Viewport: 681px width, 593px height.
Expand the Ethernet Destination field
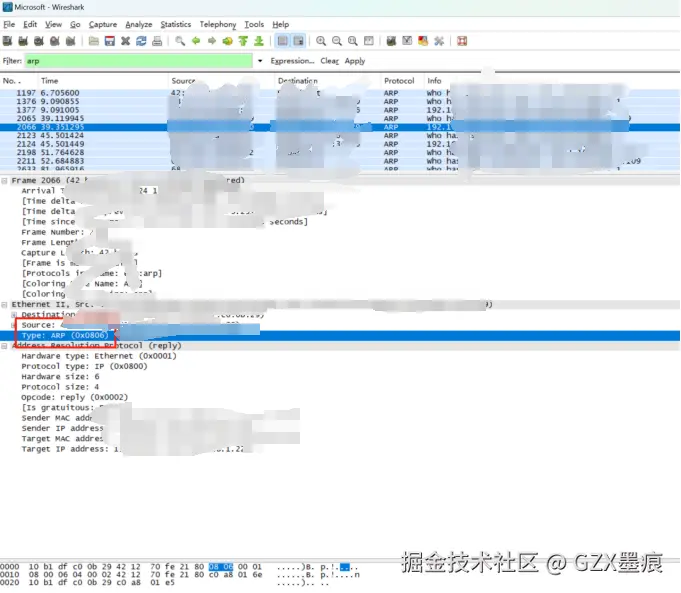[x=14, y=315]
